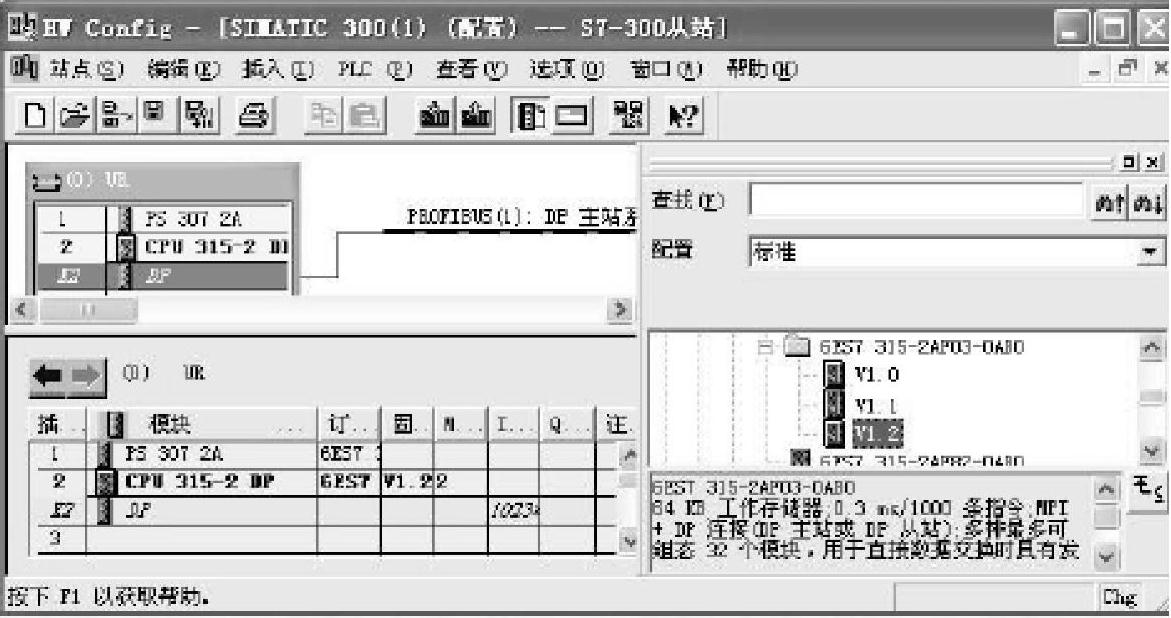This screenshot has height=618, width=1171.
Task: Click the 查找 search input field
Action: pyautogui.click(x=917, y=200)
